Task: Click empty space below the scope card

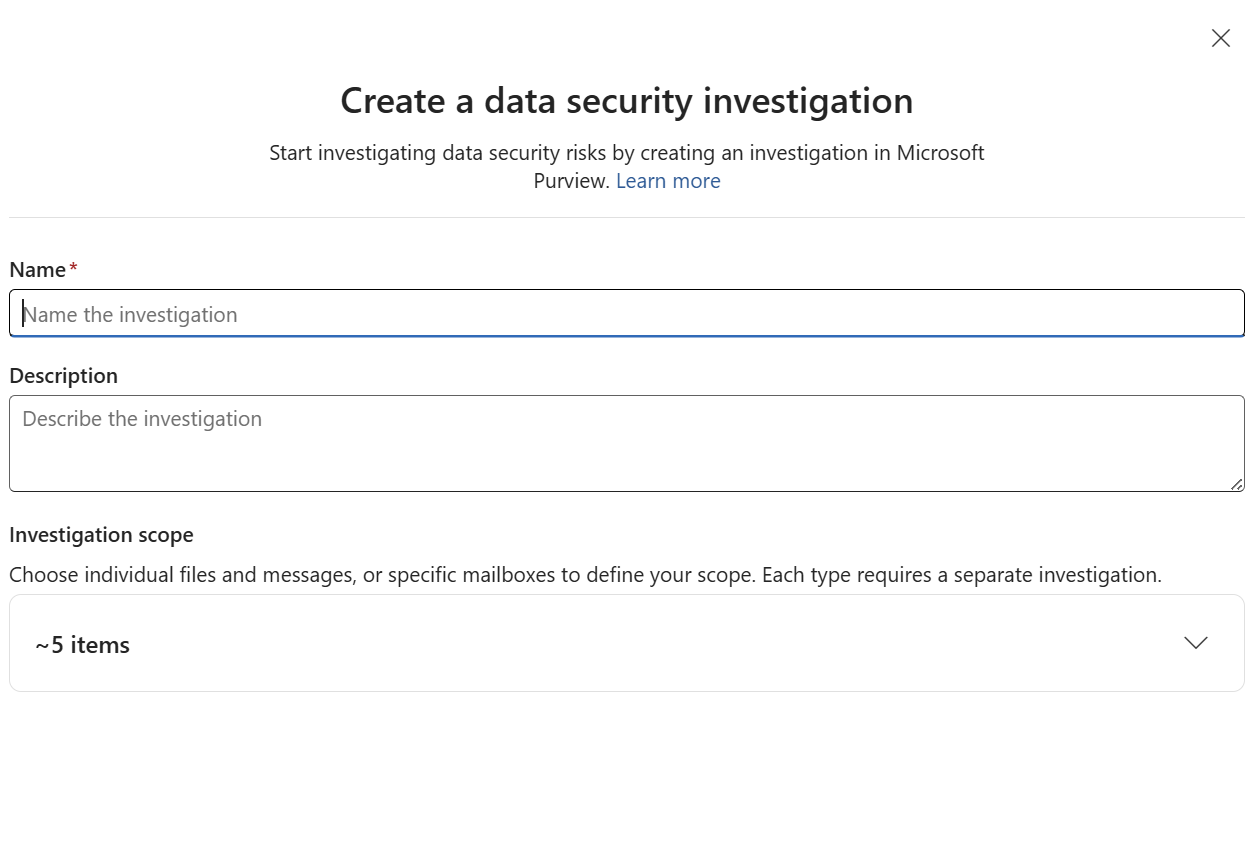Action: coord(626,780)
